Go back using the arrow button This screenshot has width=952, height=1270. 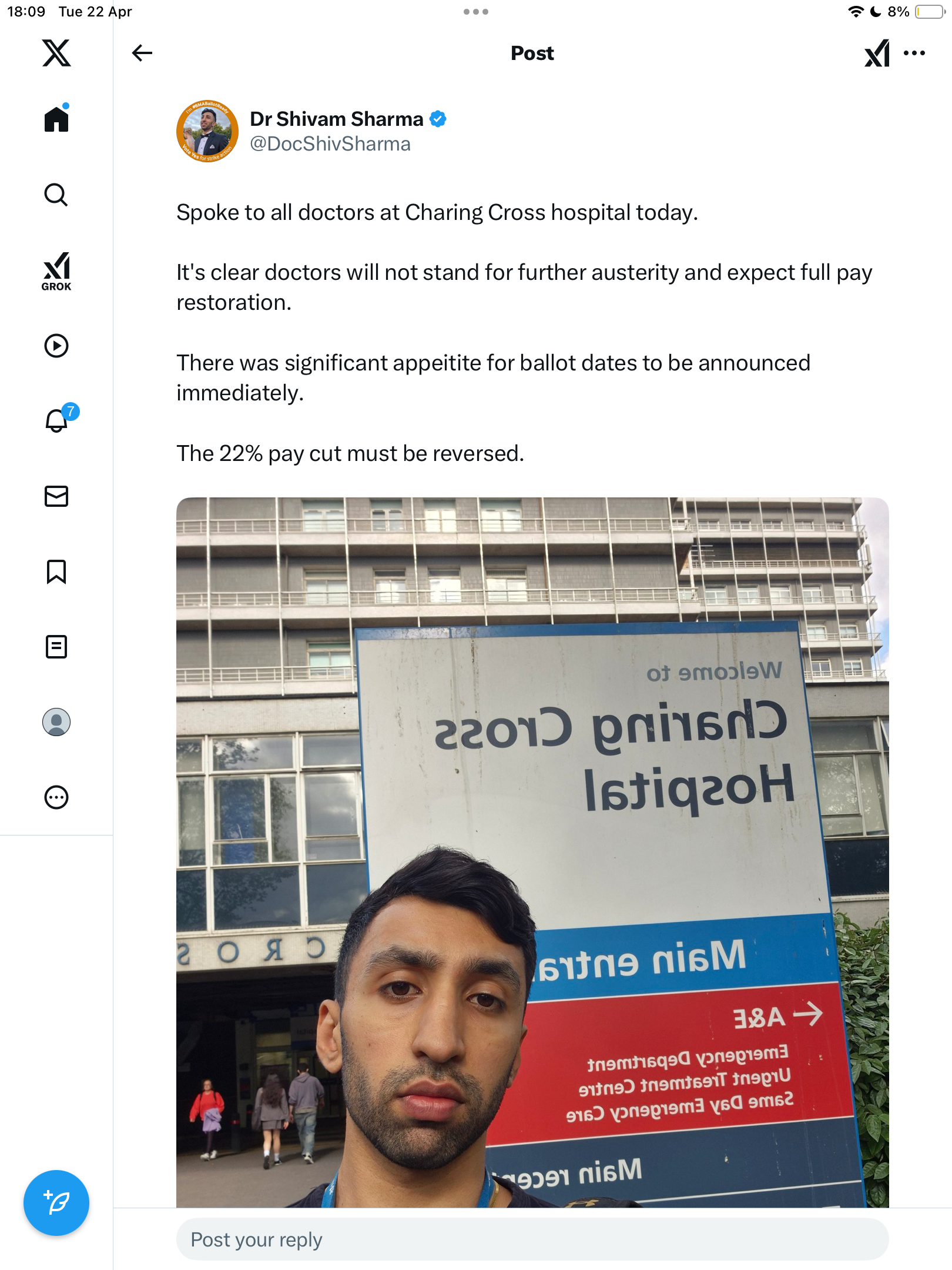pos(142,53)
